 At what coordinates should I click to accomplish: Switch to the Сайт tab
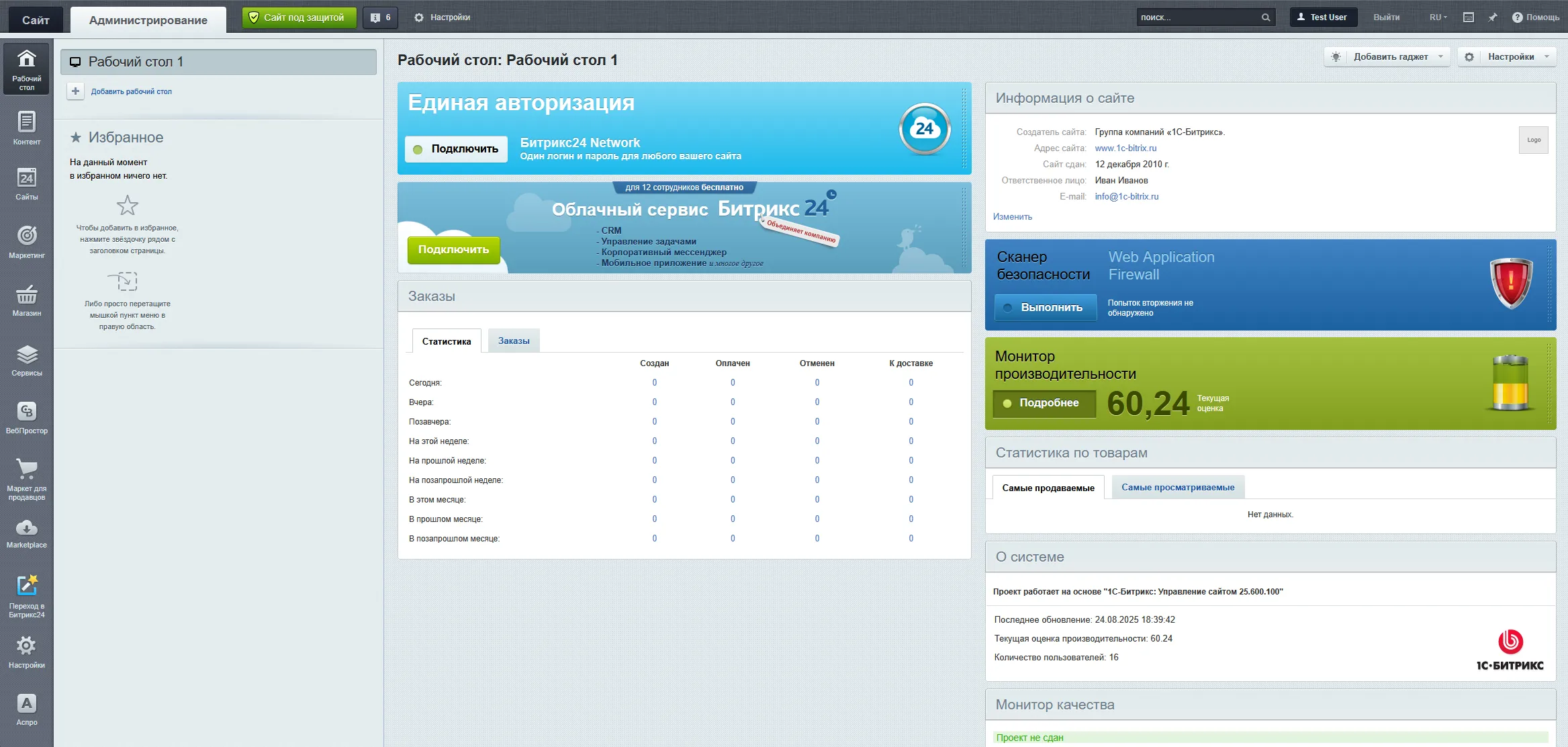[x=36, y=20]
